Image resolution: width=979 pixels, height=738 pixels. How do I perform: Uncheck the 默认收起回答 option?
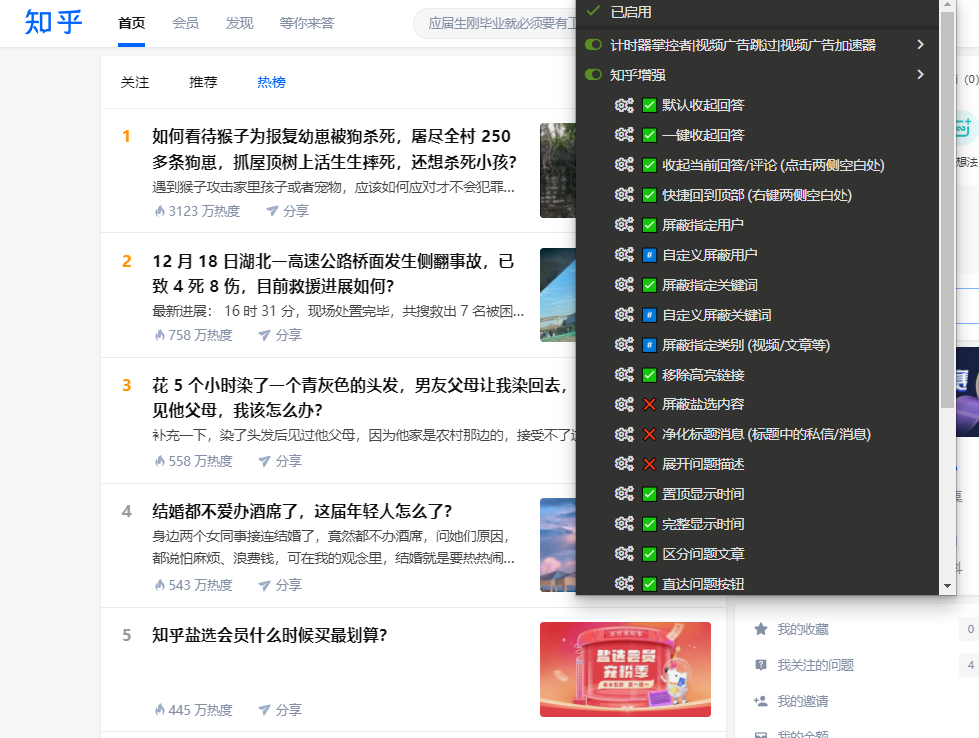(649, 105)
